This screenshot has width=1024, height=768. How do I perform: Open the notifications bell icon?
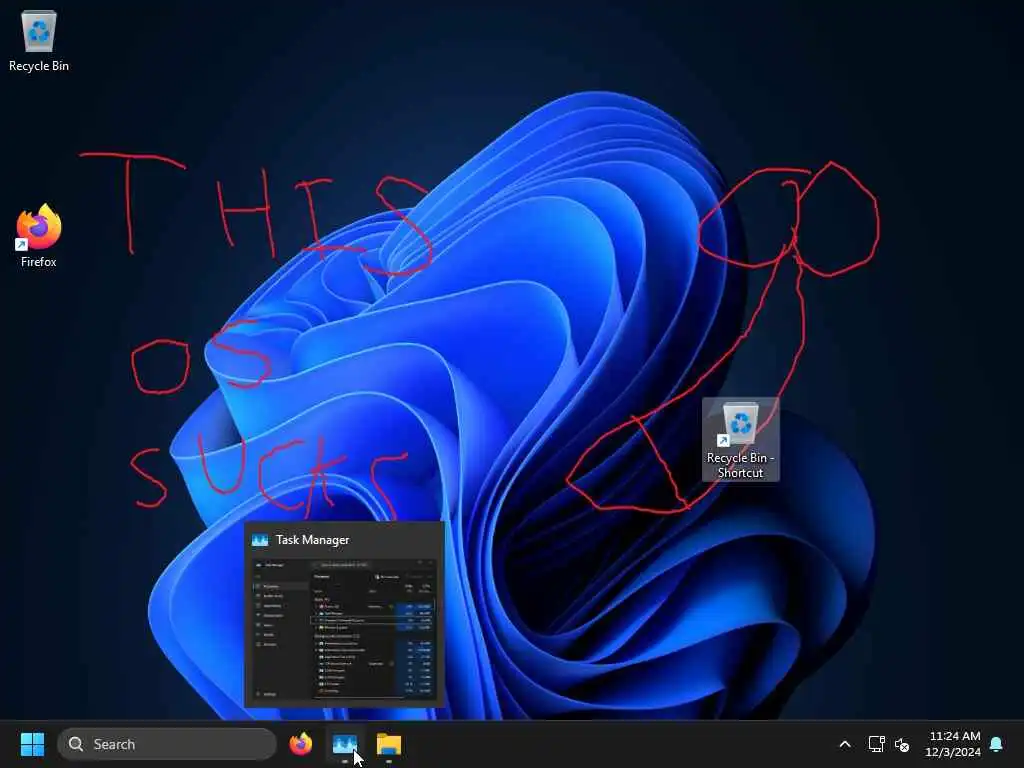click(997, 744)
